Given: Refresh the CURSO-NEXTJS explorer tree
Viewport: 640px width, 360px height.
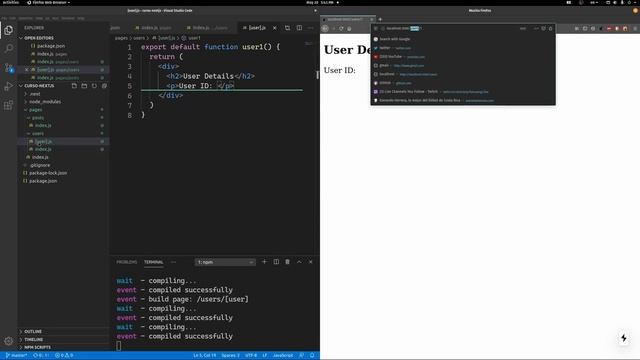Looking at the screenshot, I should 94,86.
